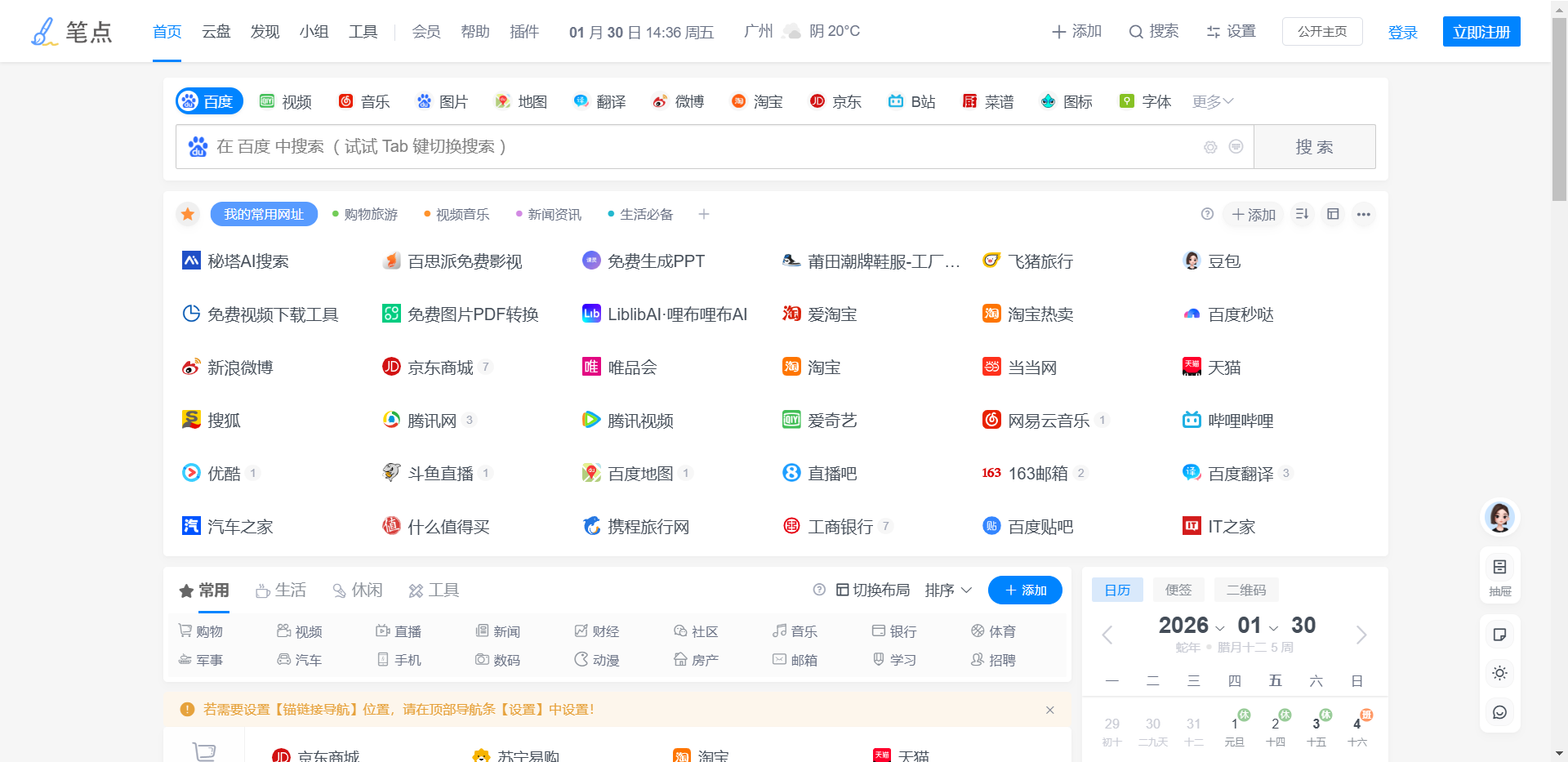Image resolution: width=1568 pixels, height=762 pixels.
Task: Expand the 更多 search engine dropdown
Action: pos(1212,101)
